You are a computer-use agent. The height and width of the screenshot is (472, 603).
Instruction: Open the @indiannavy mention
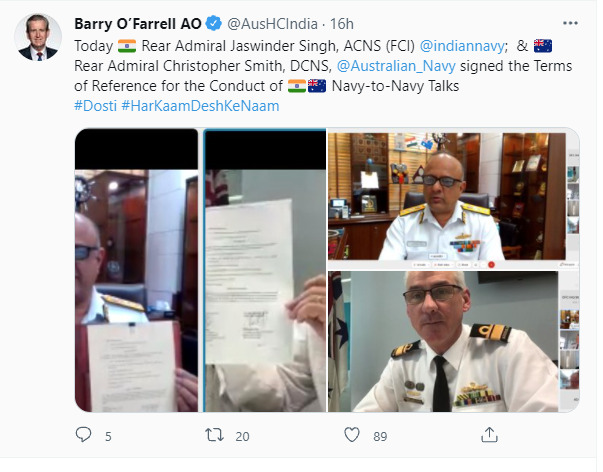461,46
